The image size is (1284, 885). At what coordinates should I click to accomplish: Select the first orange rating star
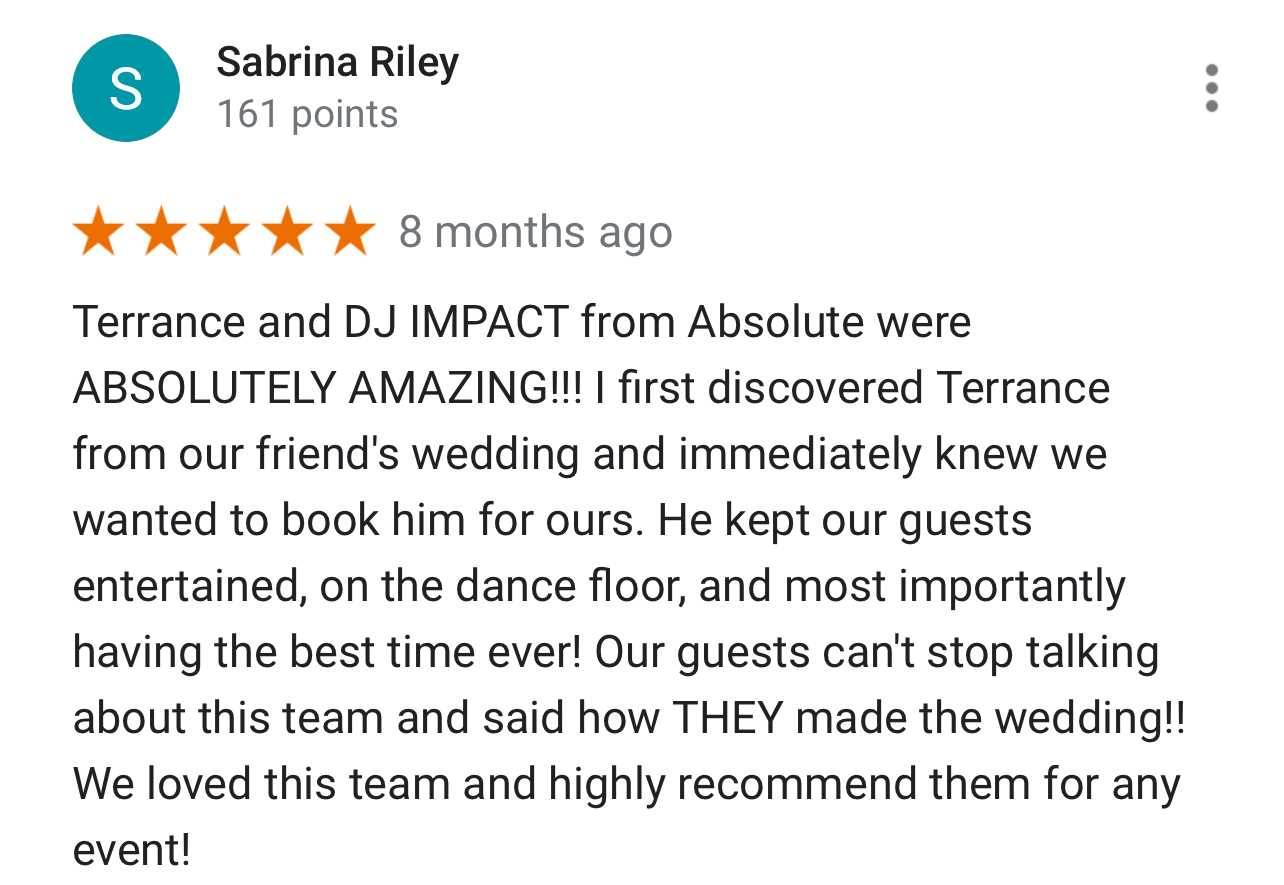pyautogui.click(x=98, y=232)
